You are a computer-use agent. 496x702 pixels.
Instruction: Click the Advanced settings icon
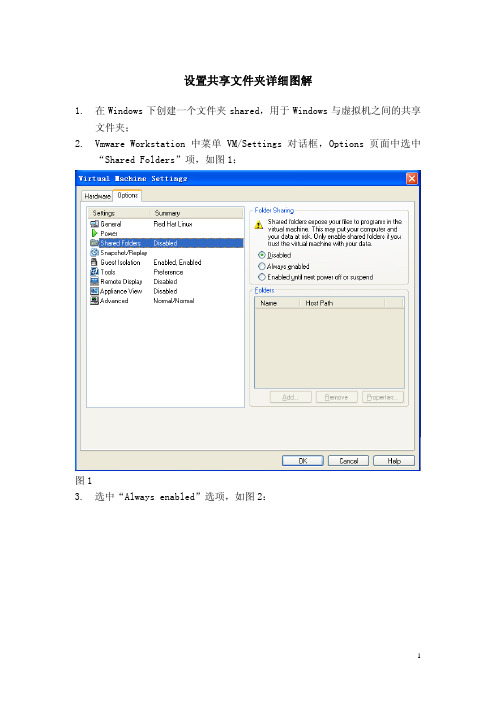point(94,300)
